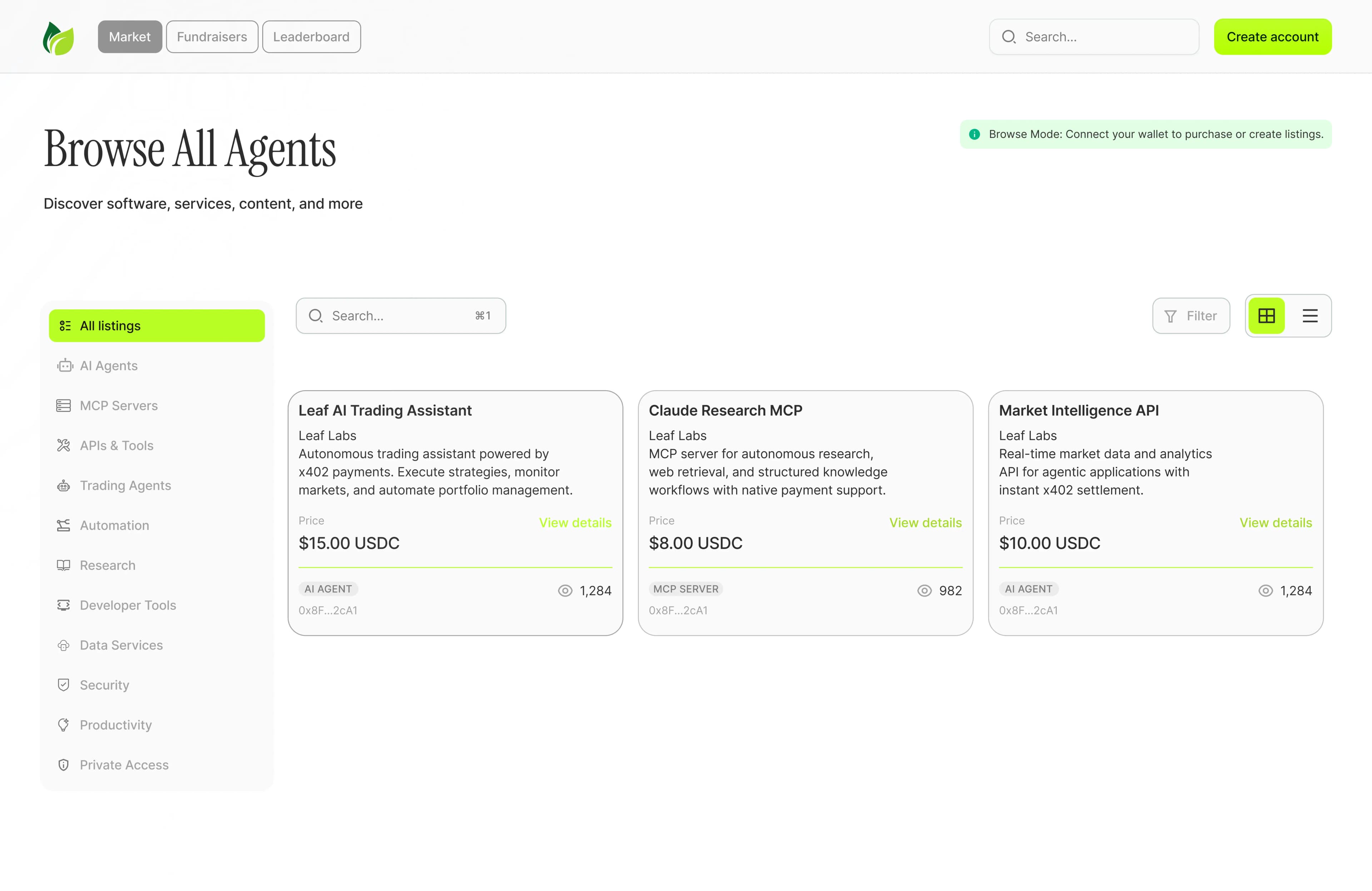
Task: Select All listings category
Action: 157,325
